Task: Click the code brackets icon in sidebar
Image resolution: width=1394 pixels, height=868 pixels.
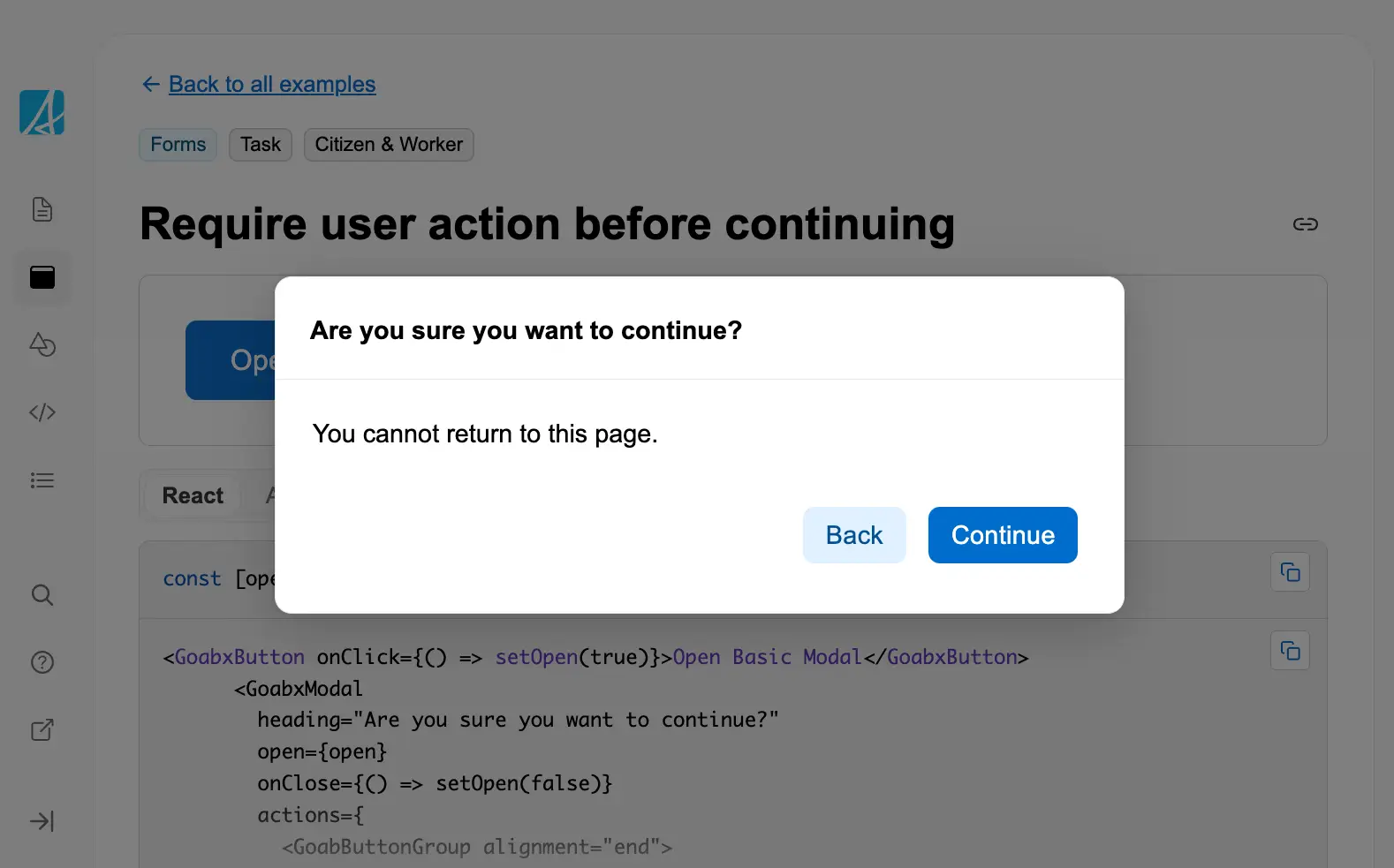Action: [x=42, y=412]
